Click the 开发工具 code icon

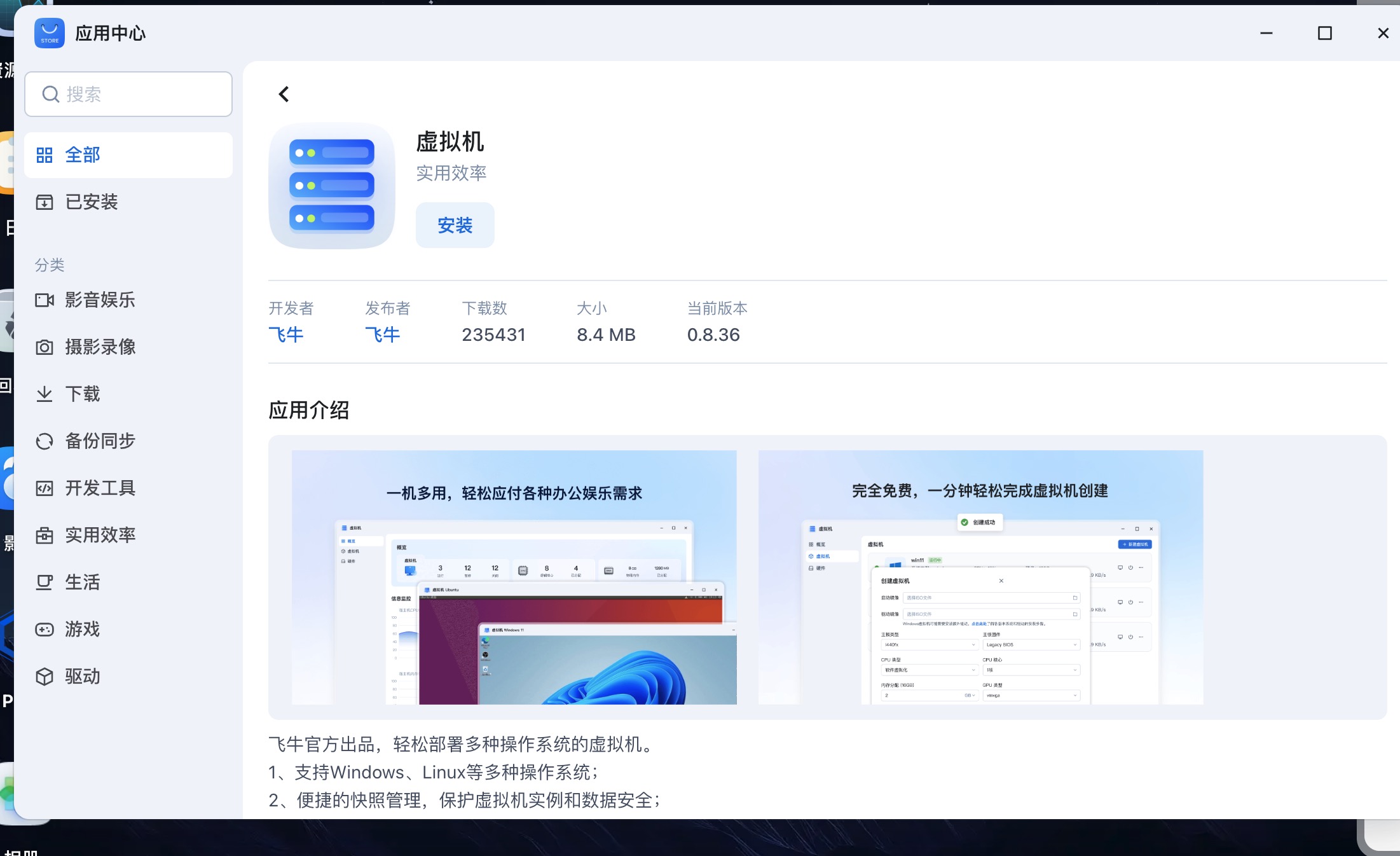pyautogui.click(x=45, y=488)
